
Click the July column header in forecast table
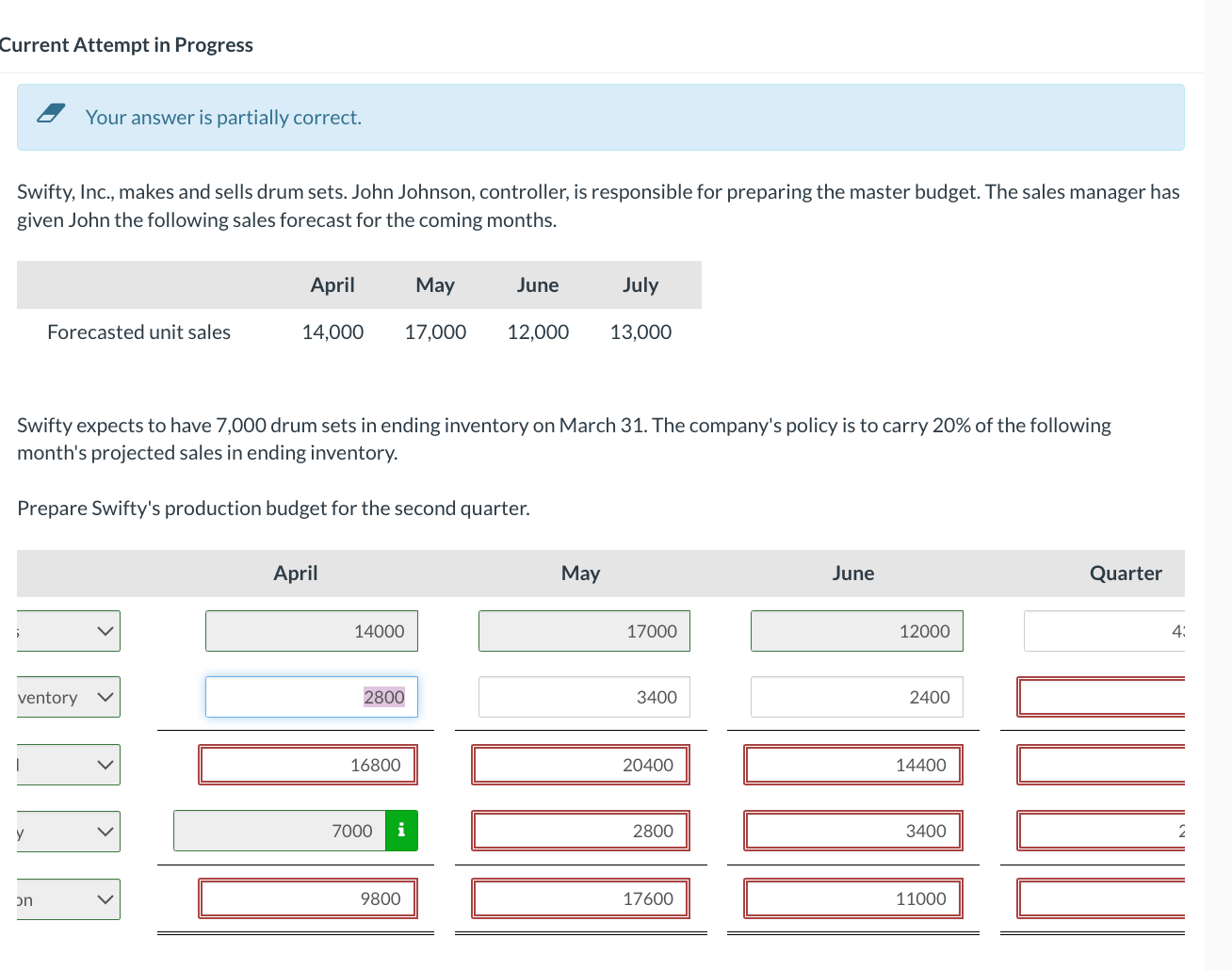[x=640, y=285]
